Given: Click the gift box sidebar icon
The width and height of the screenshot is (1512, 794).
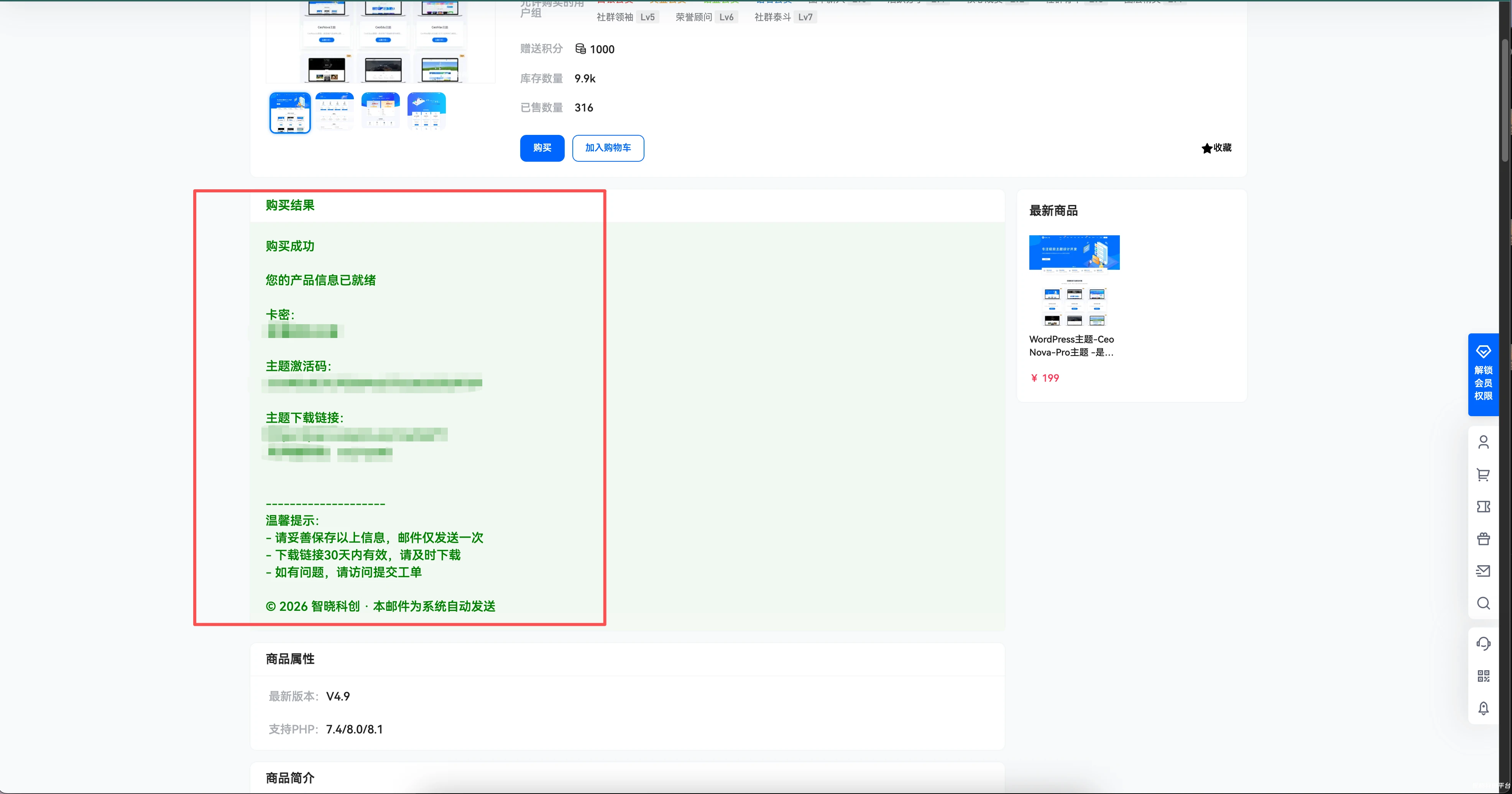Looking at the screenshot, I should coord(1483,539).
